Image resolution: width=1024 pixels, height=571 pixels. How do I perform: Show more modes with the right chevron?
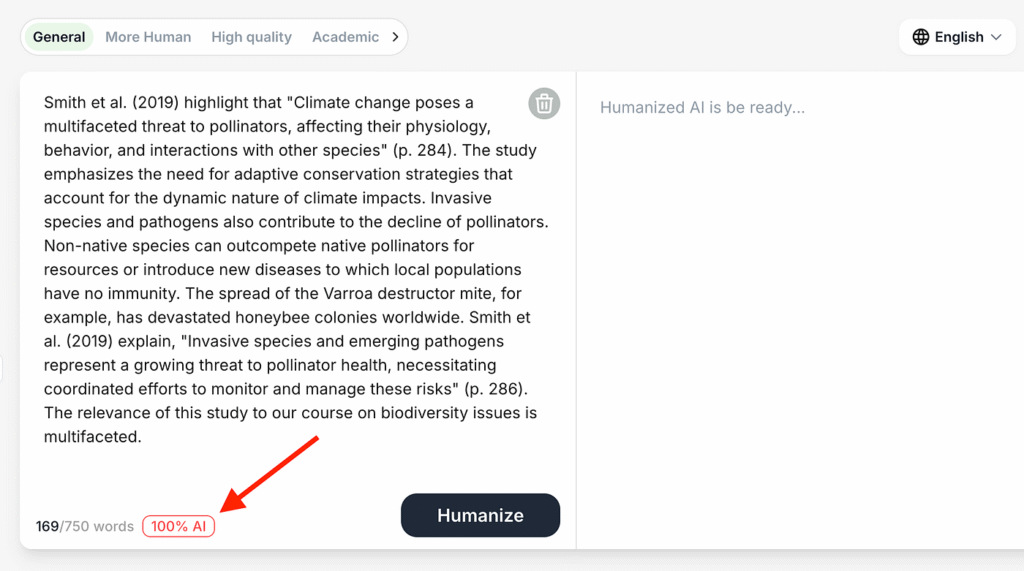pos(395,37)
